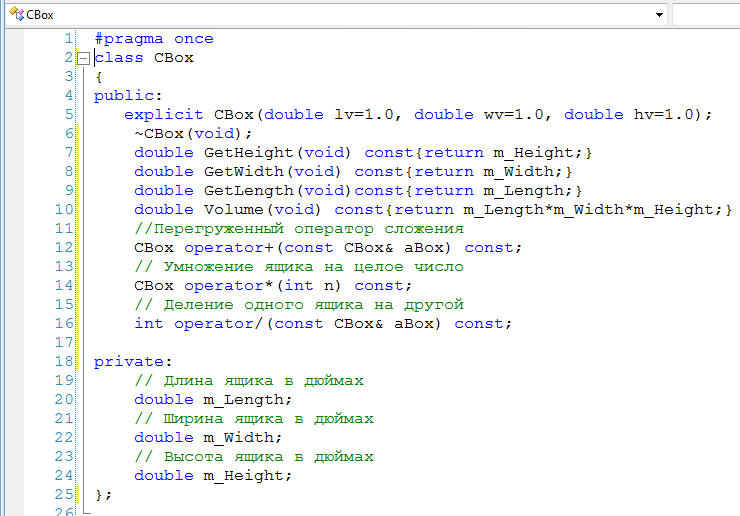740x516 pixels.
Task: Click 'hv=1.0' parameter on line 5
Action: tap(664, 115)
